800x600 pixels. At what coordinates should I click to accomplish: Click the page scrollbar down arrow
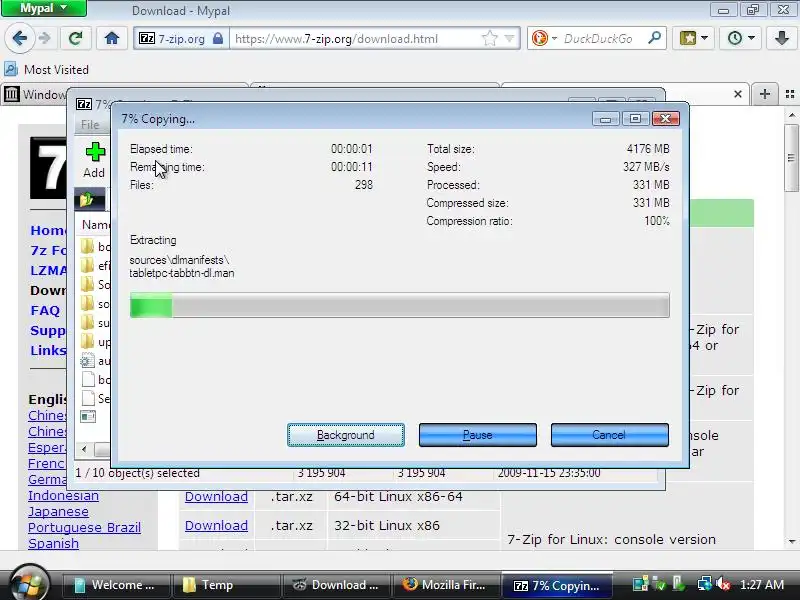(x=792, y=542)
